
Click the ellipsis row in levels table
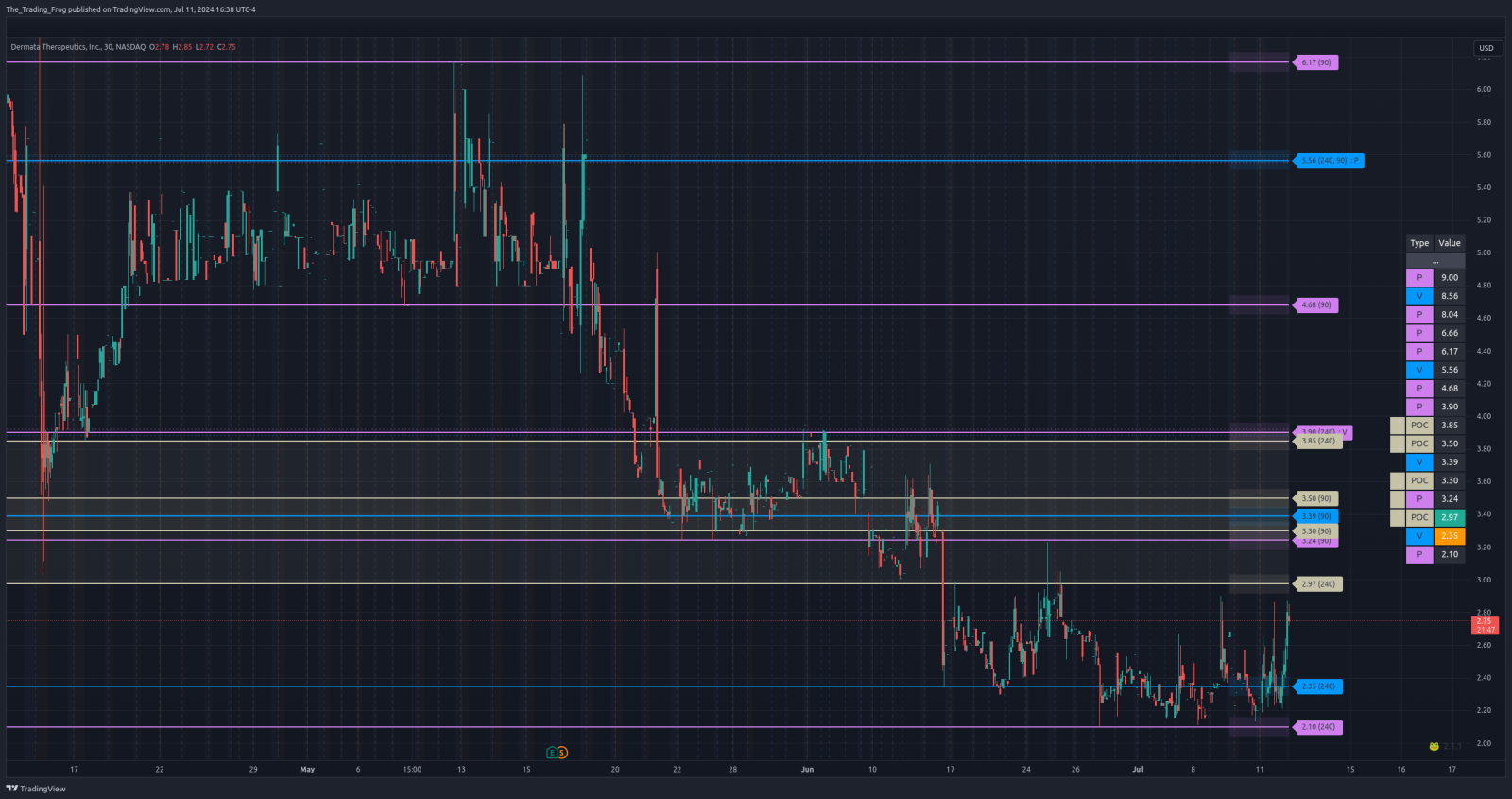coord(1435,261)
